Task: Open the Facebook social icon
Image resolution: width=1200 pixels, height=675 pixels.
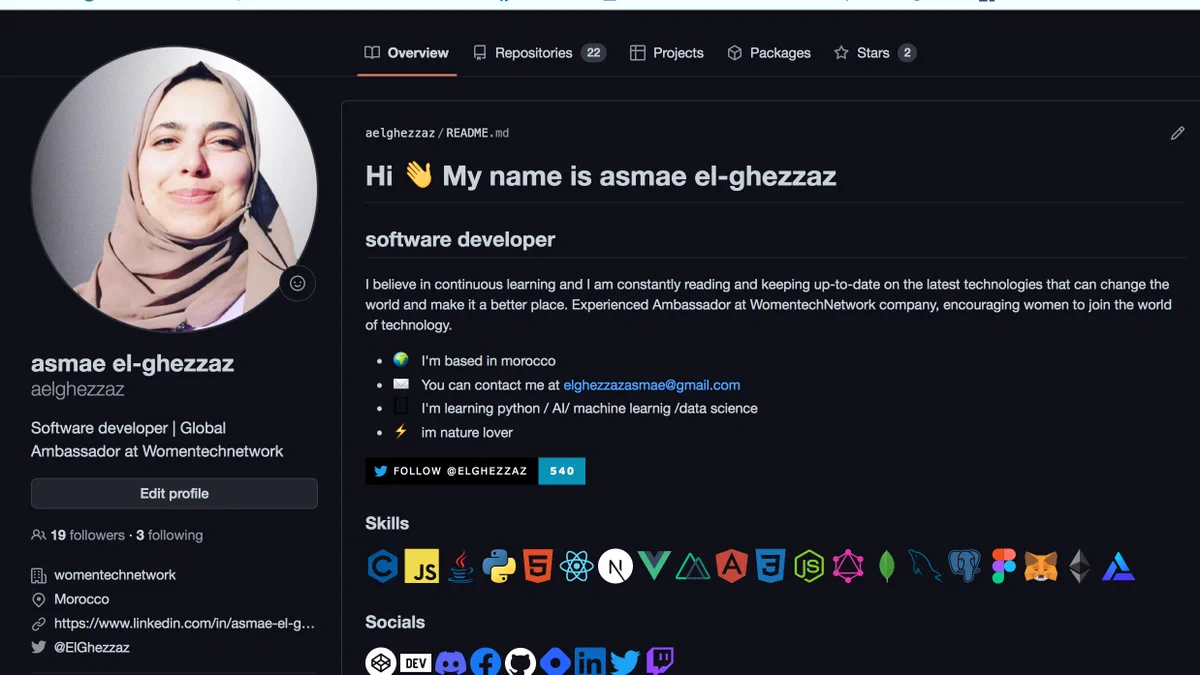Action: pyautogui.click(x=485, y=662)
